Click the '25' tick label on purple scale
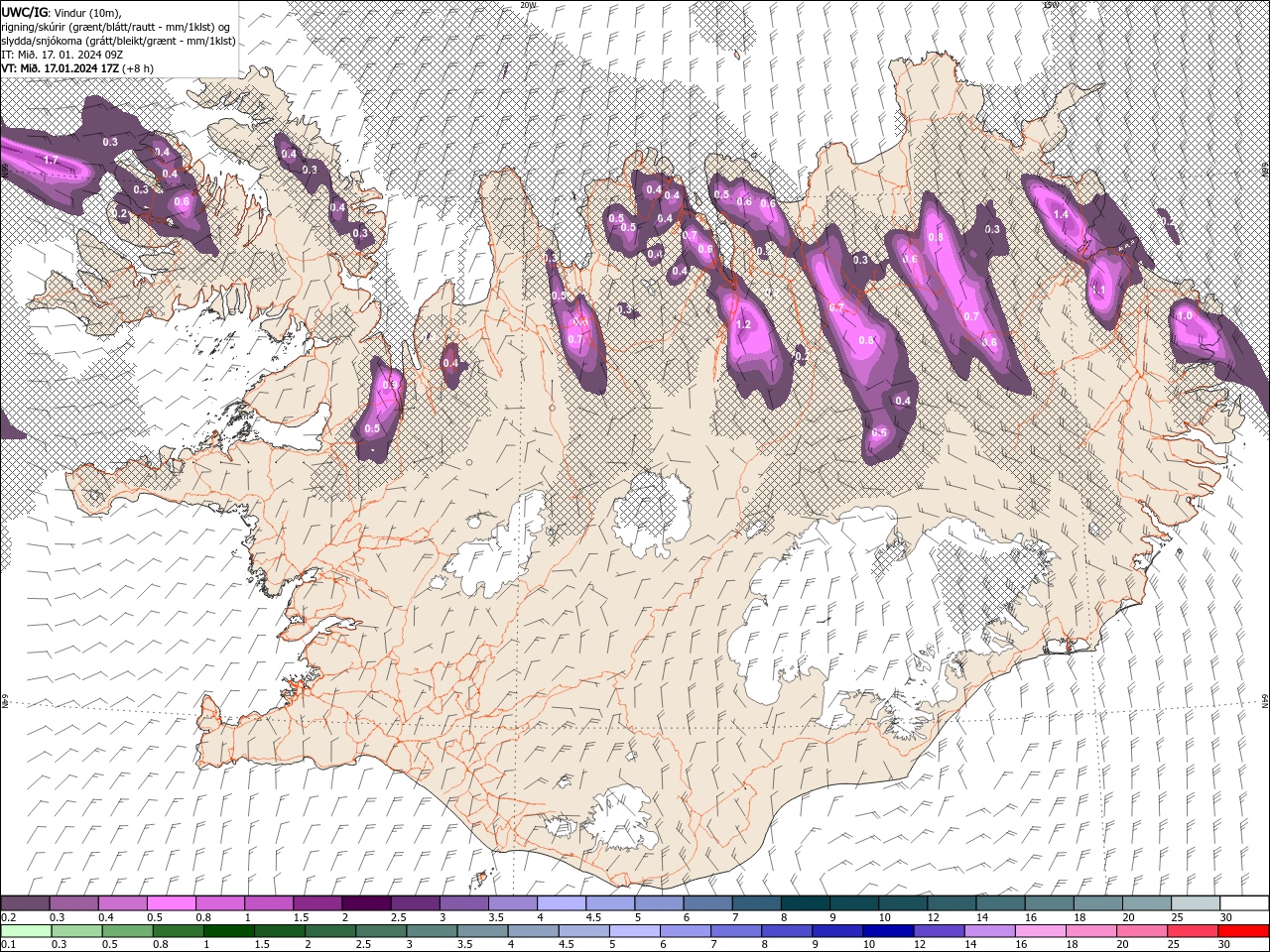Viewport: 1270px width, 952px height. coord(1177,917)
